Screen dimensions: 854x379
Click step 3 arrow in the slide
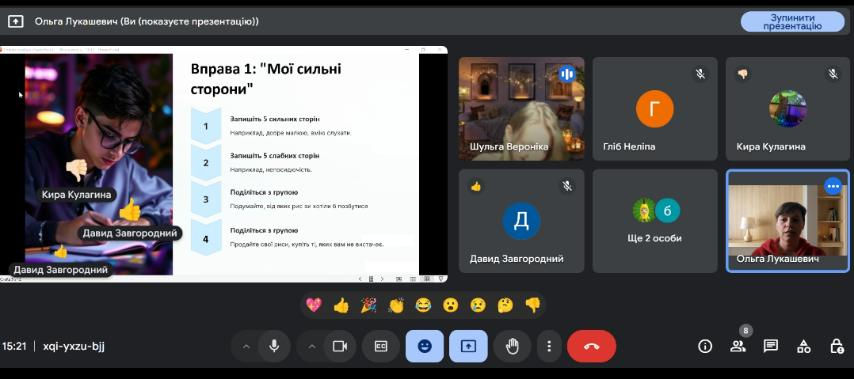click(206, 199)
